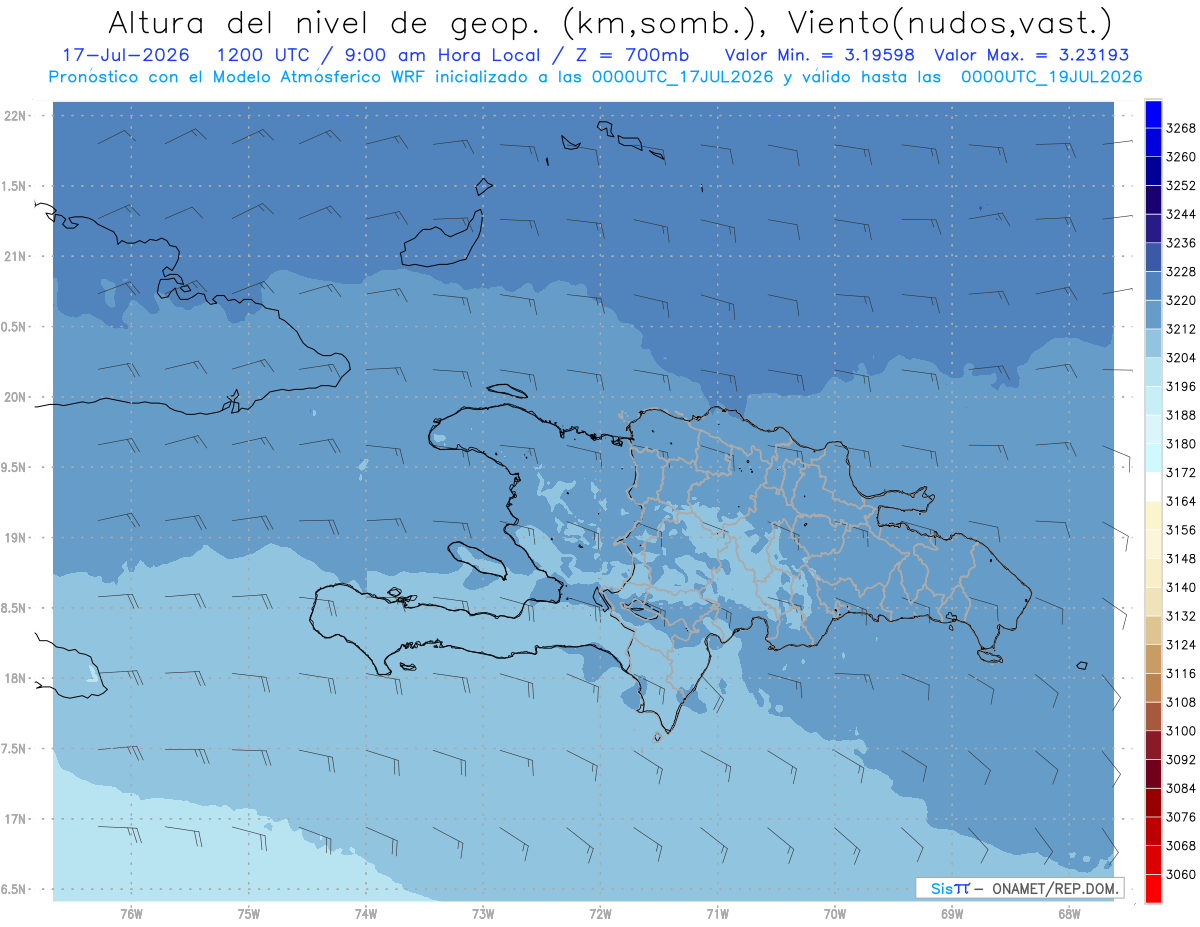Image resolution: width=1200 pixels, height=927 pixels.
Task: Click the '3268' color bar value
Action: [1181, 128]
